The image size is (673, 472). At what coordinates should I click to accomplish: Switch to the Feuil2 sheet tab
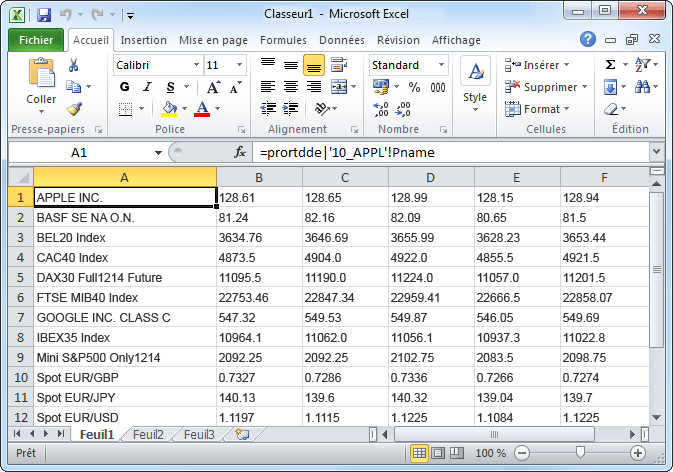(148, 435)
